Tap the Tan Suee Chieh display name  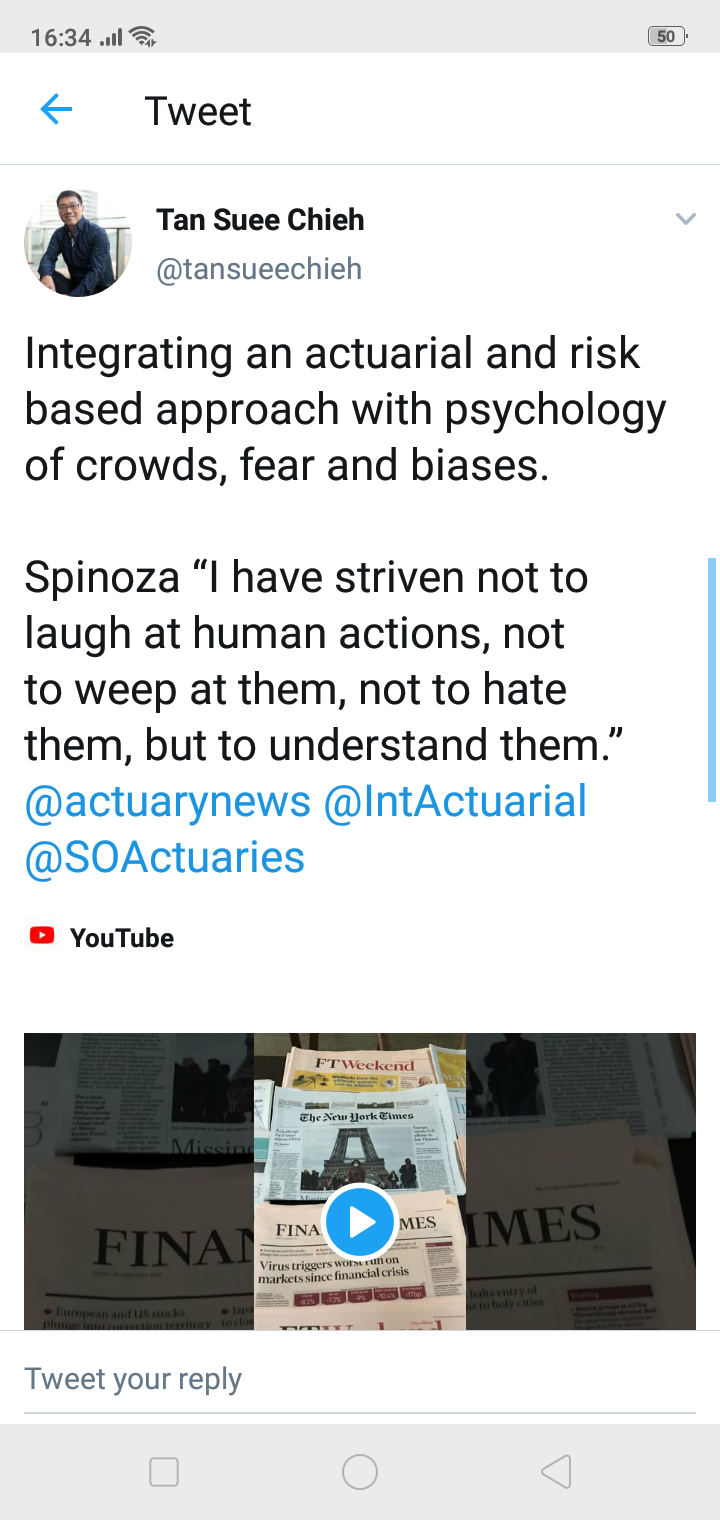[260, 220]
